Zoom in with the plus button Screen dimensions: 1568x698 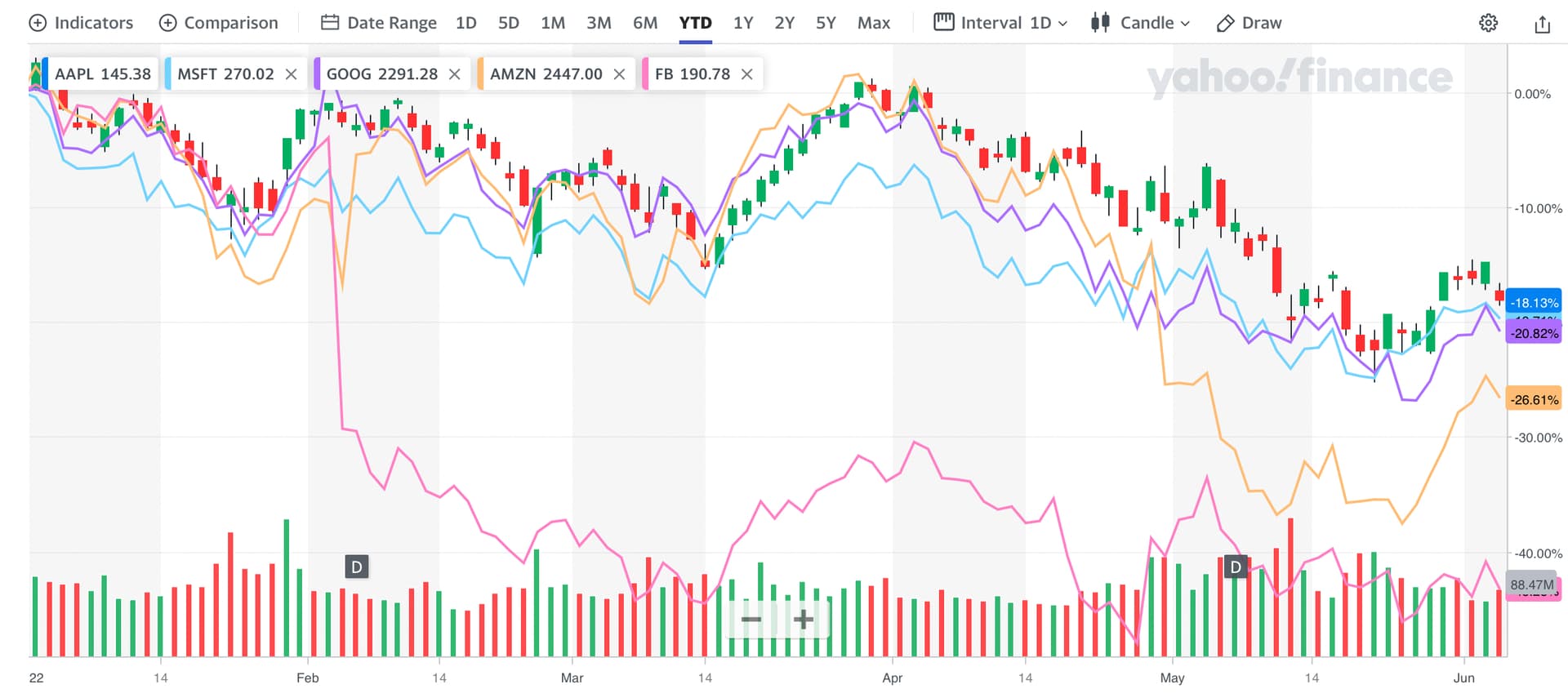[x=804, y=620]
